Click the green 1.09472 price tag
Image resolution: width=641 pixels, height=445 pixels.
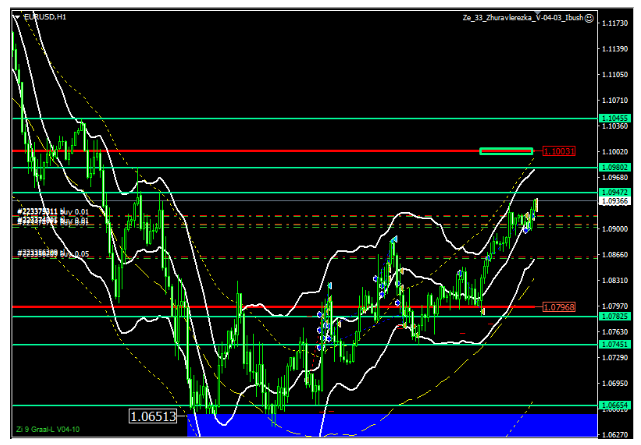613,192
